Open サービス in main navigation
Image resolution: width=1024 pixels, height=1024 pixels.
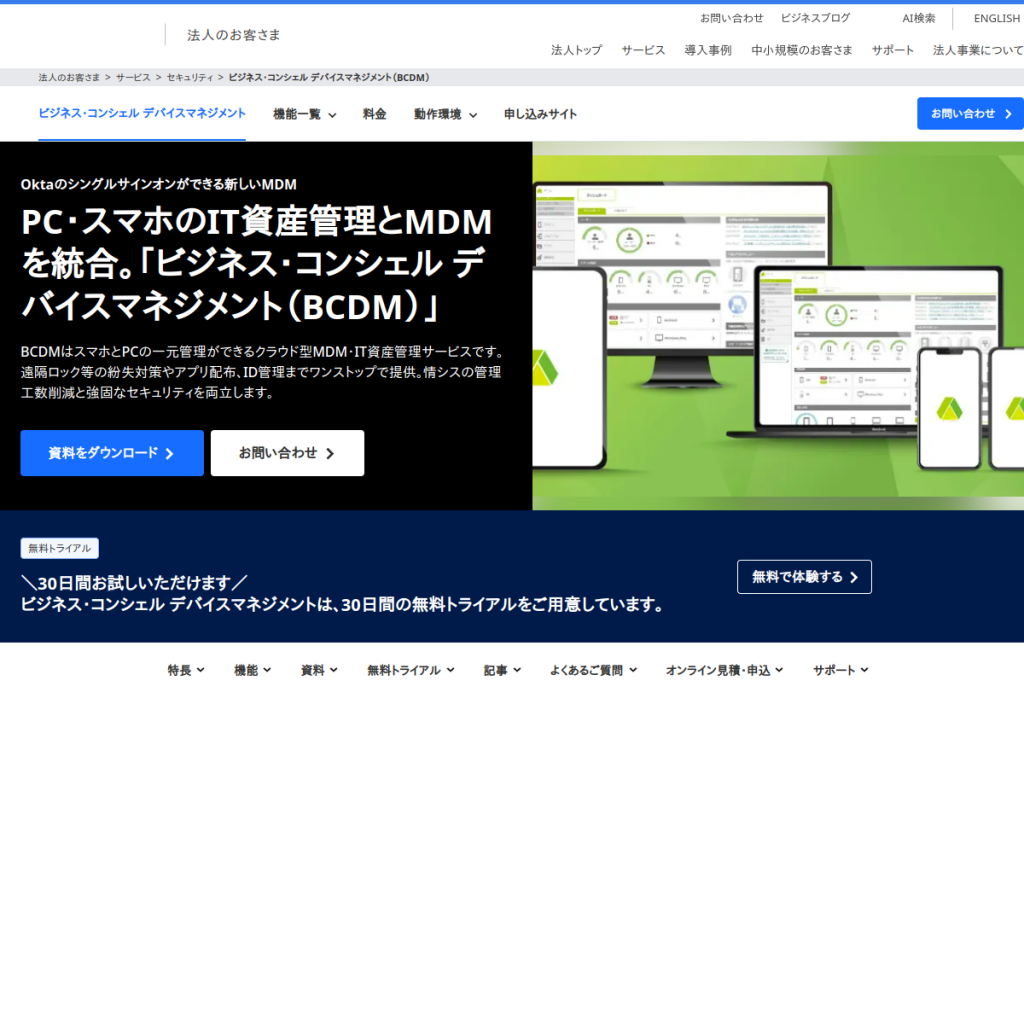643,50
